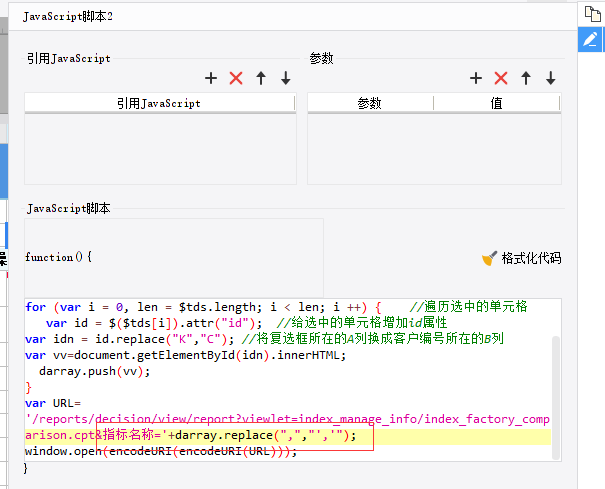This screenshot has width=605, height=489.
Task: Add a new referenced JavaScript entry
Action: tap(211, 78)
